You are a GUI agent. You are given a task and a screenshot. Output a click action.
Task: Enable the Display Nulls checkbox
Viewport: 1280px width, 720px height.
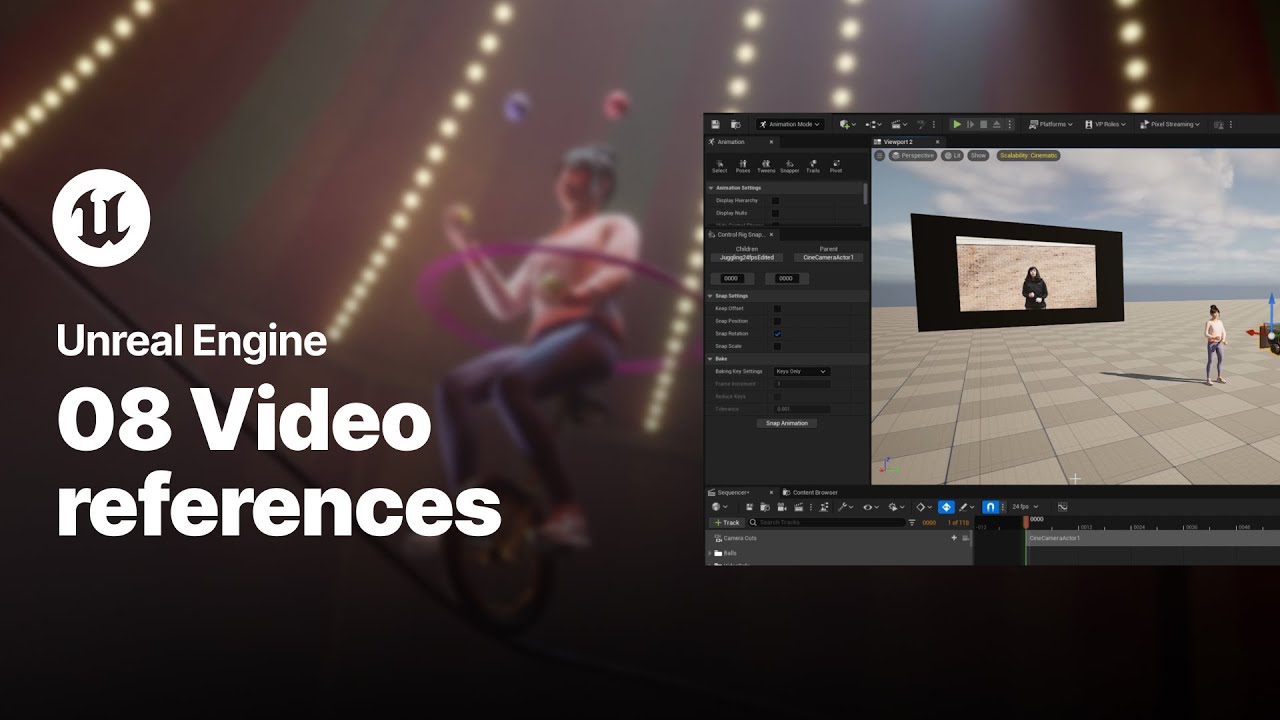[775, 213]
